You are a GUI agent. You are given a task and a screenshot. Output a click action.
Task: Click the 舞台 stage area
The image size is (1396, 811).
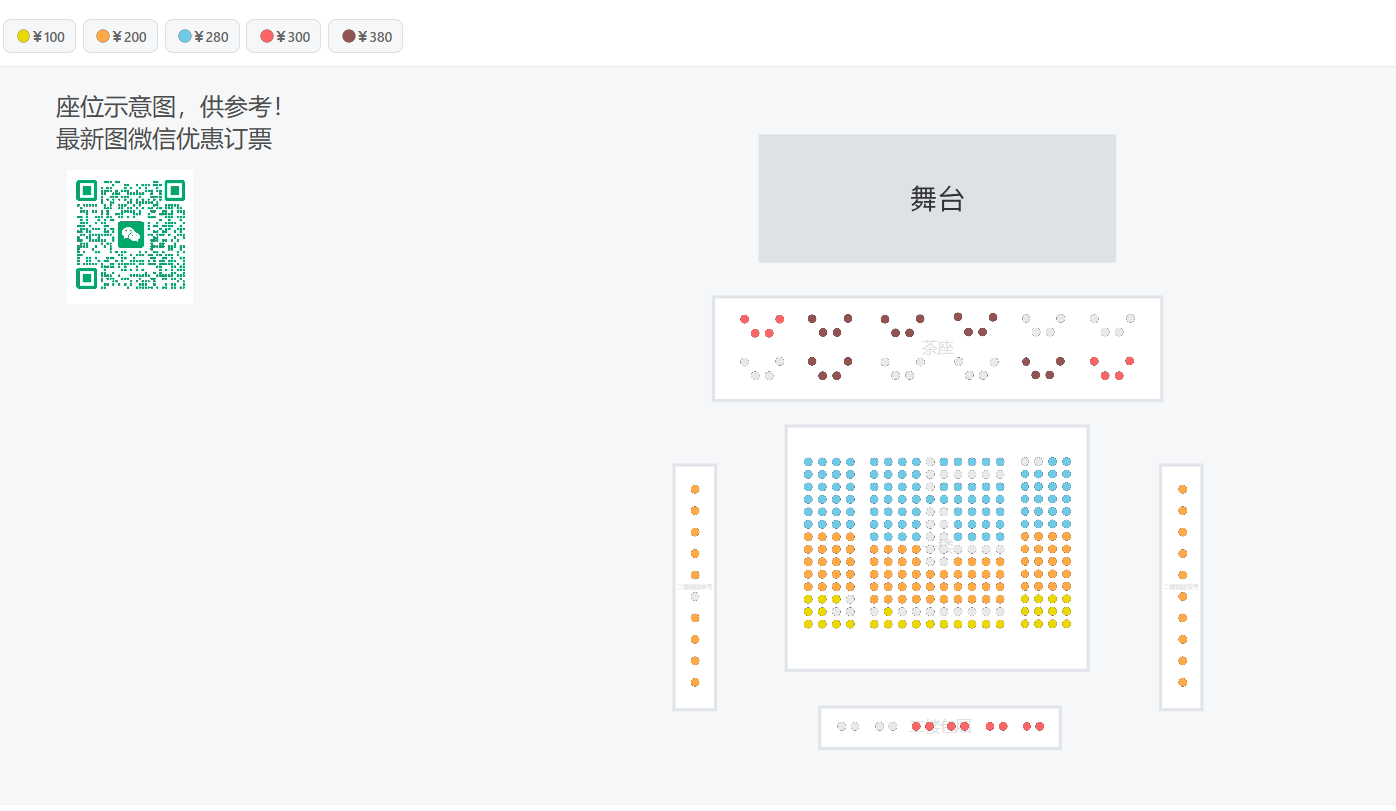click(x=937, y=199)
